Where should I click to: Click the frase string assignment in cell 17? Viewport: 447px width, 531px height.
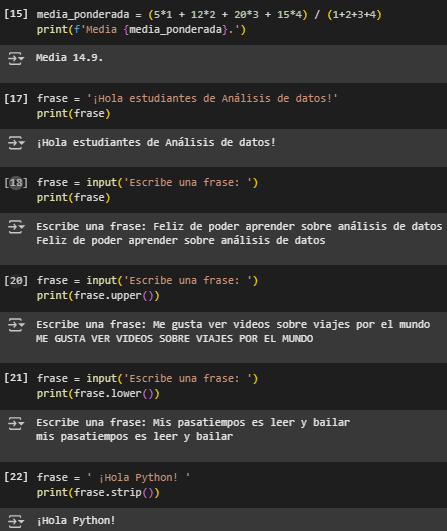pos(187,99)
